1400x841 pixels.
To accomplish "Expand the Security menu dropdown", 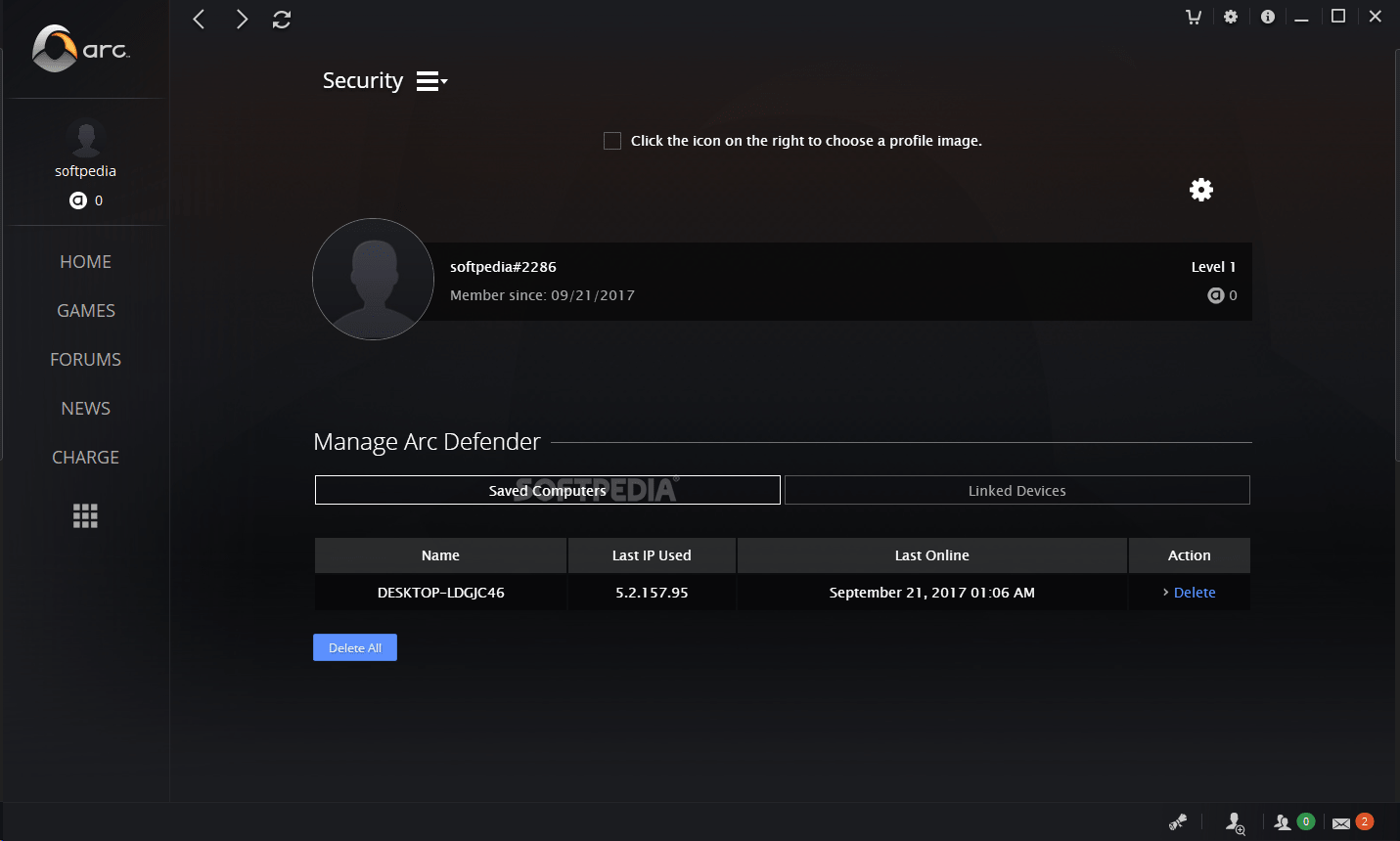I will click(431, 81).
